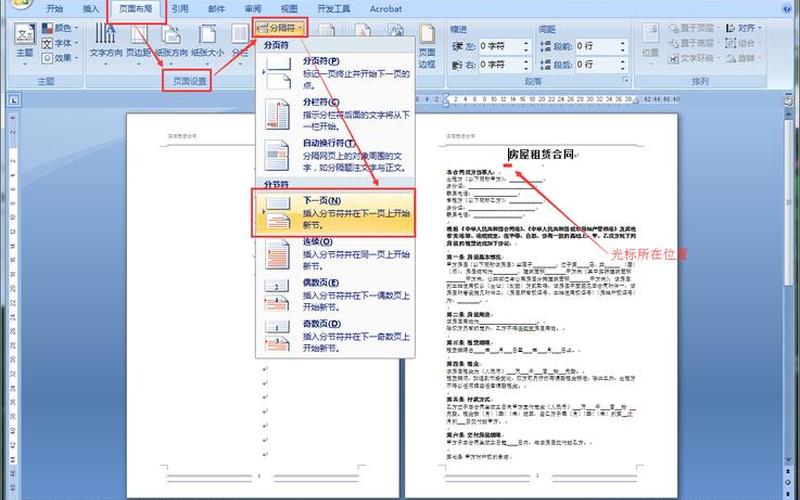Open the 组合 group dropdown

(x=742, y=43)
